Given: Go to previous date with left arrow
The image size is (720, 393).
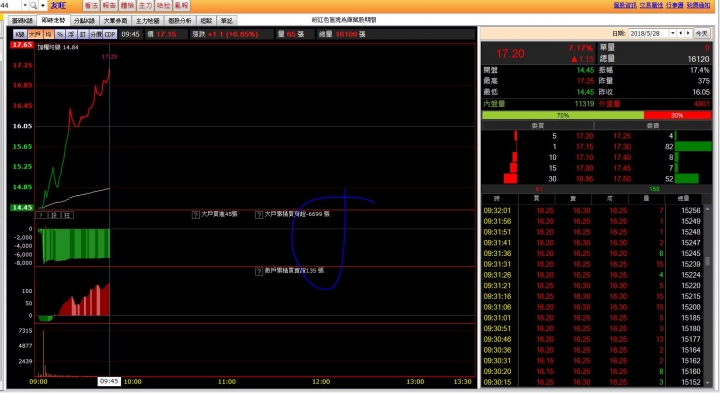Looking at the screenshot, I should (681, 34).
